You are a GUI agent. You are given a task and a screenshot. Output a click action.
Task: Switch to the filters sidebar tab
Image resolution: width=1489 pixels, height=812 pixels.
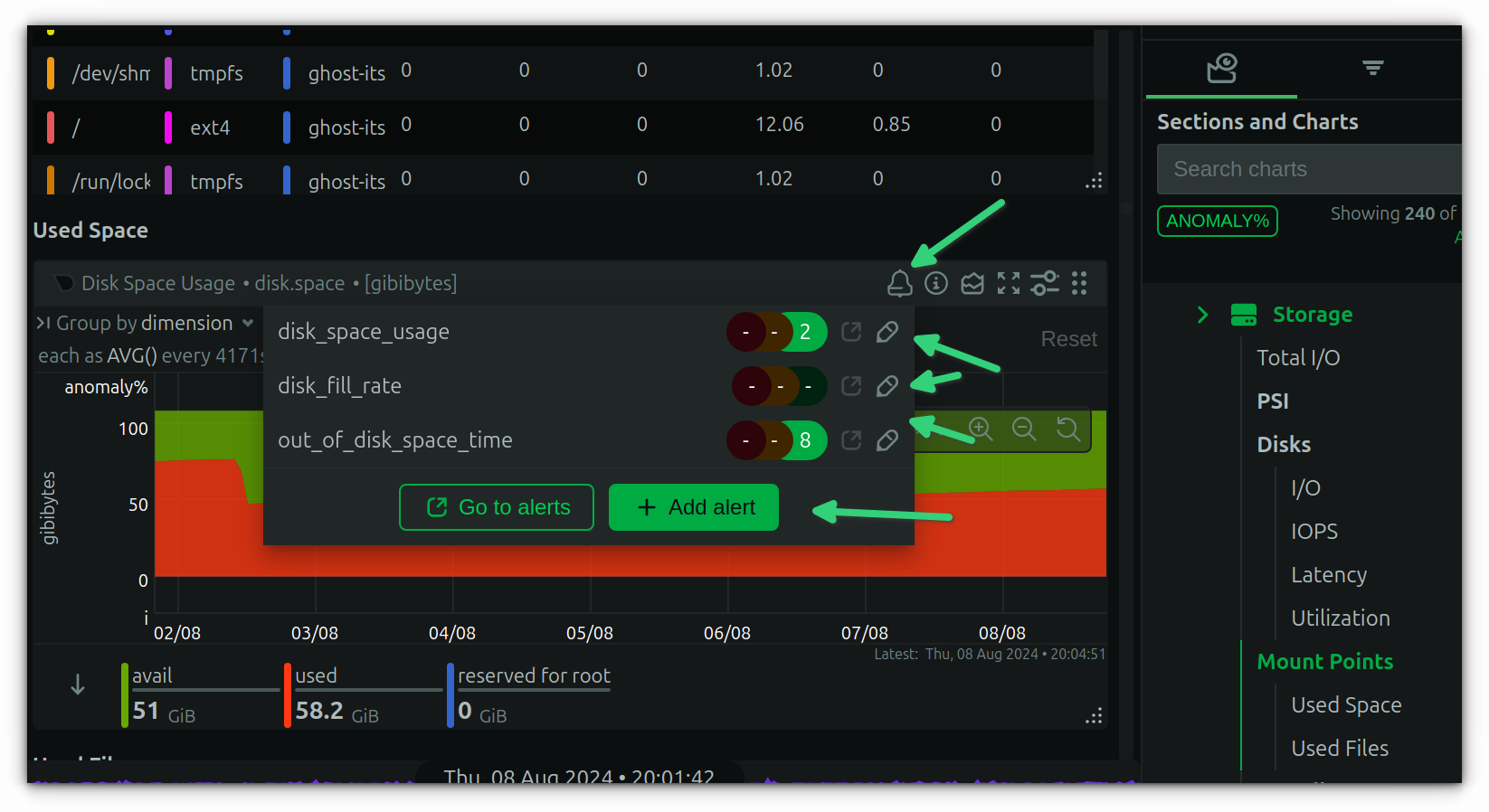(1373, 68)
